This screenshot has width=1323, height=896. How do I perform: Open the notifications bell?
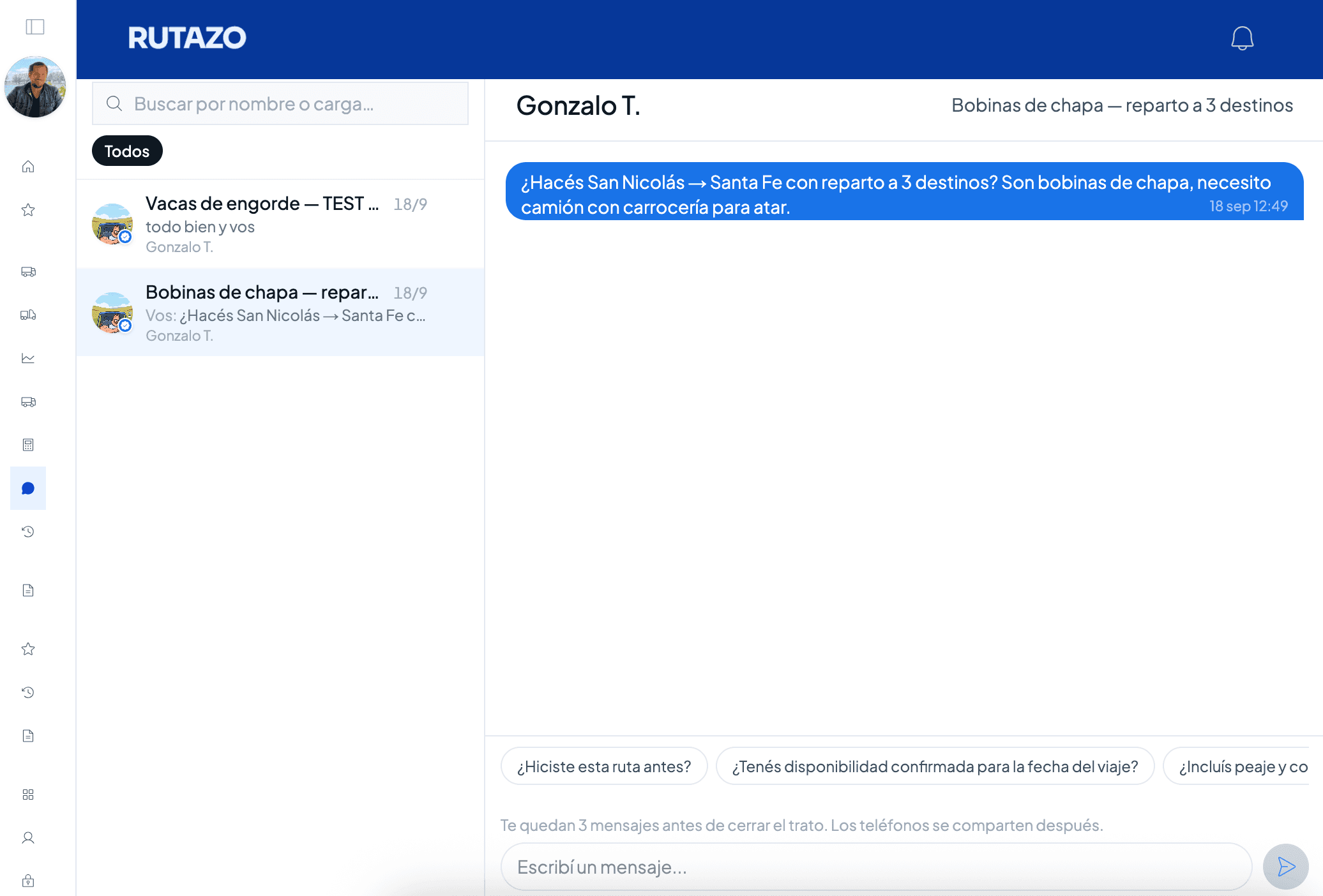click(x=1242, y=38)
